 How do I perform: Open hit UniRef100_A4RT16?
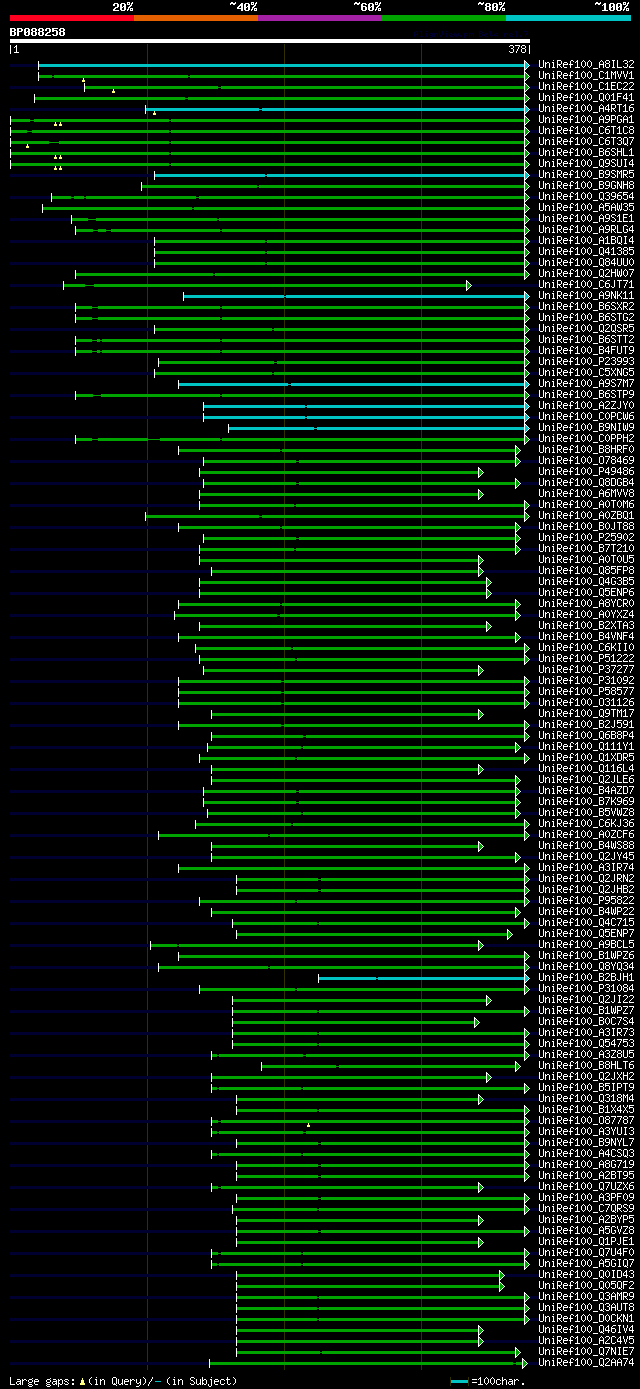(586, 108)
